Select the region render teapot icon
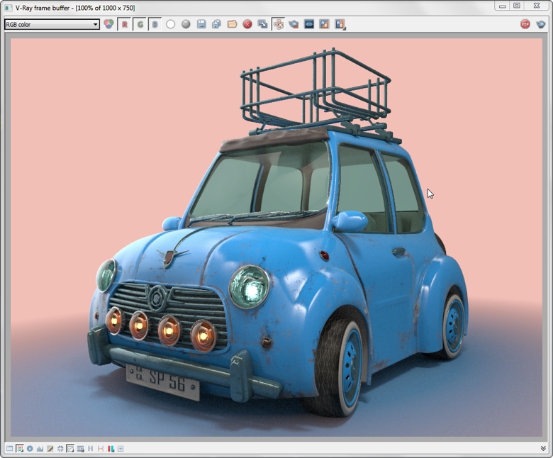This screenshot has width=553, height=458. click(x=293, y=24)
